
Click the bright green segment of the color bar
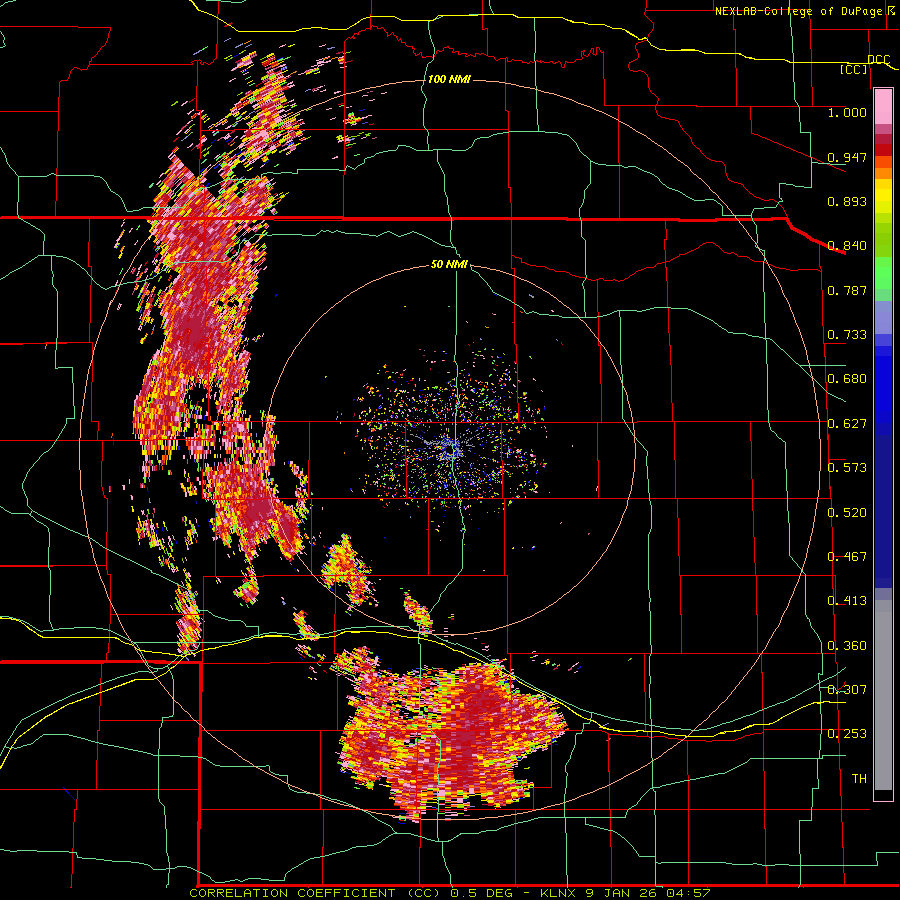(883, 273)
